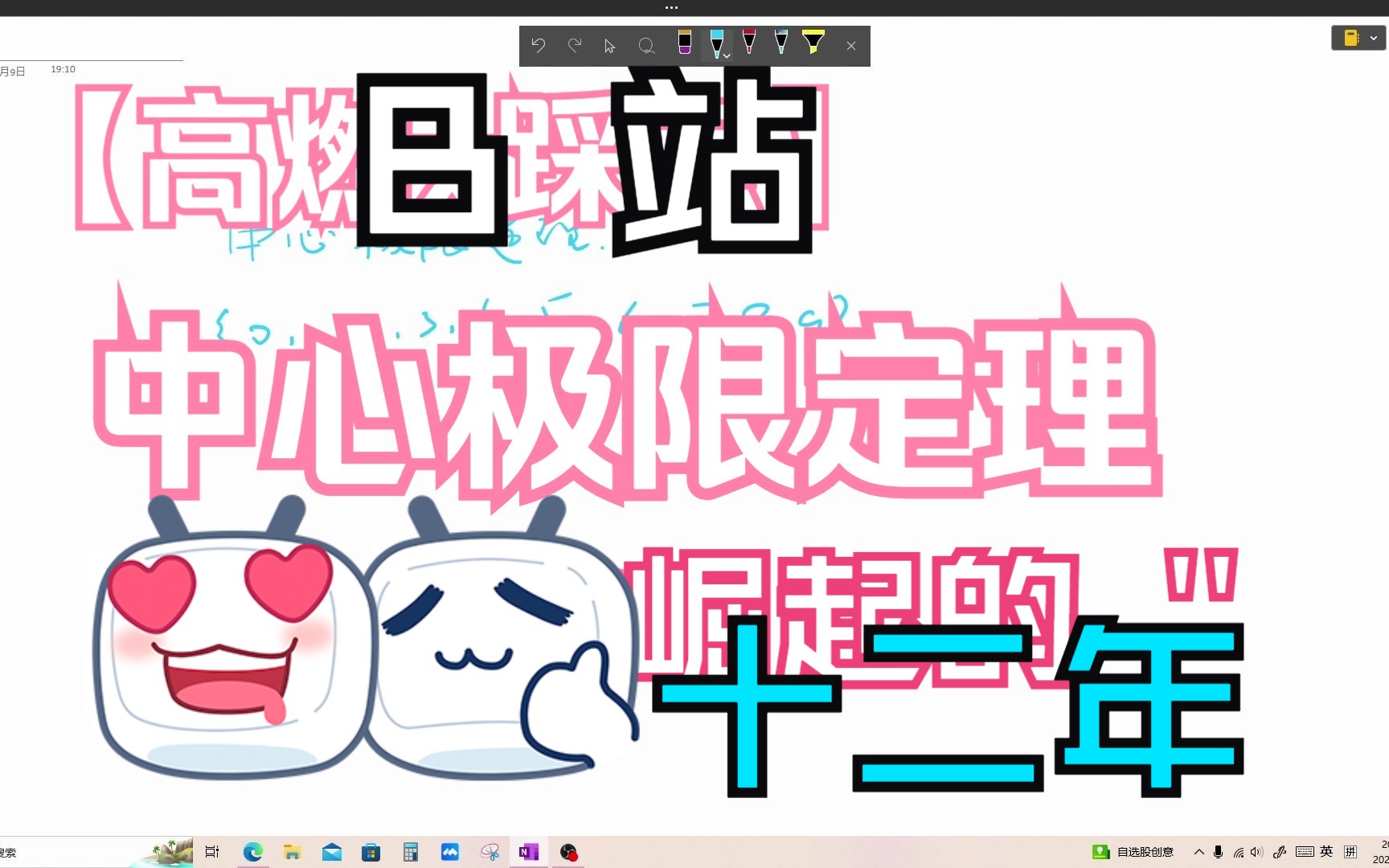The height and width of the screenshot is (868, 1389).
Task: Open the volume control tray icon
Action: [1257, 852]
